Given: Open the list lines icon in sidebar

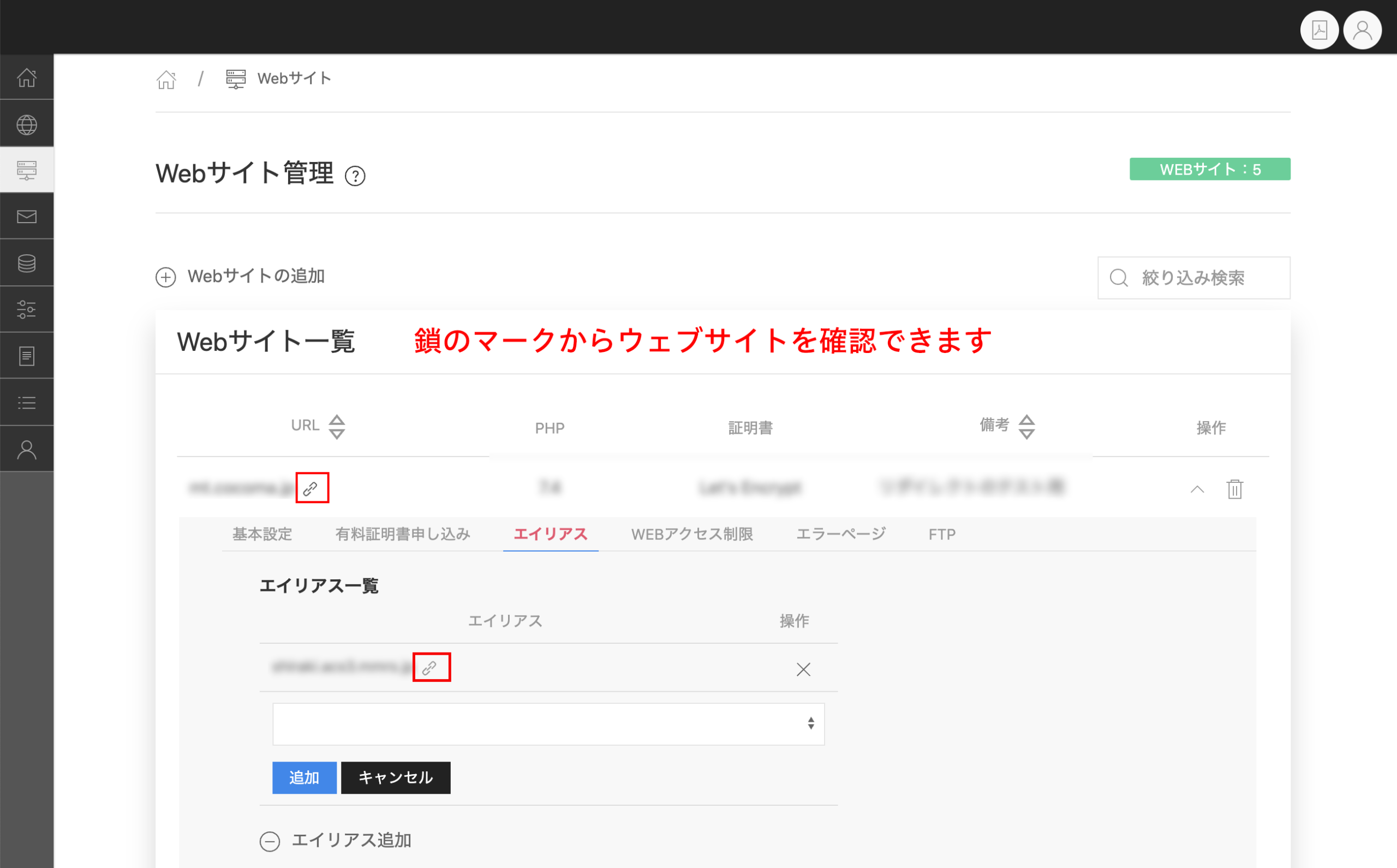Looking at the screenshot, I should coord(26,403).
